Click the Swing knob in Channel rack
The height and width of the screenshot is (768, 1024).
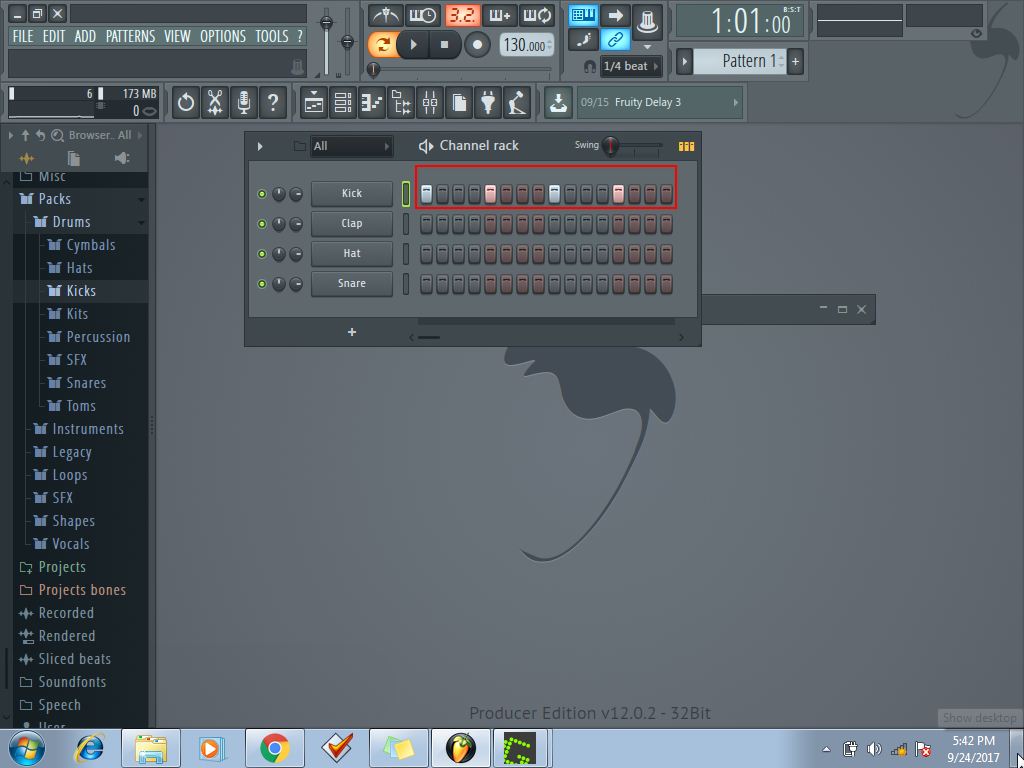pyautogui.click(x=610, y=146)
